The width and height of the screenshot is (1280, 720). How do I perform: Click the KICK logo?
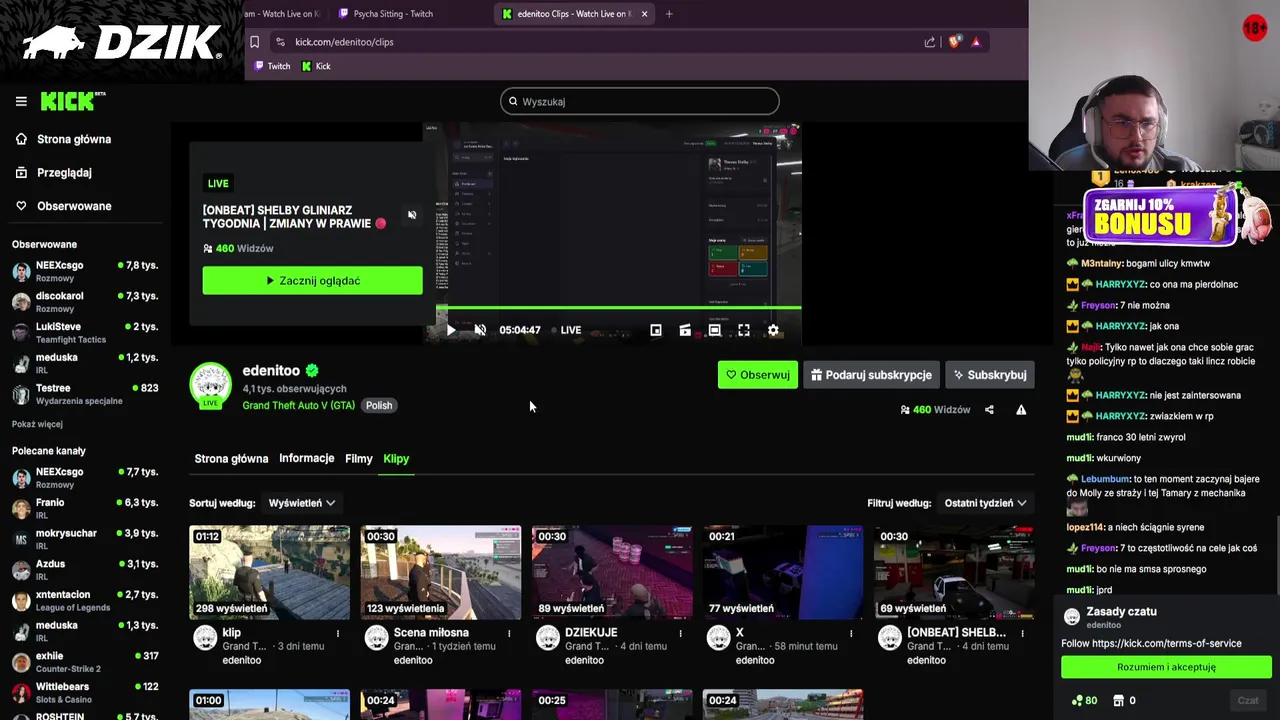(72, 101)
